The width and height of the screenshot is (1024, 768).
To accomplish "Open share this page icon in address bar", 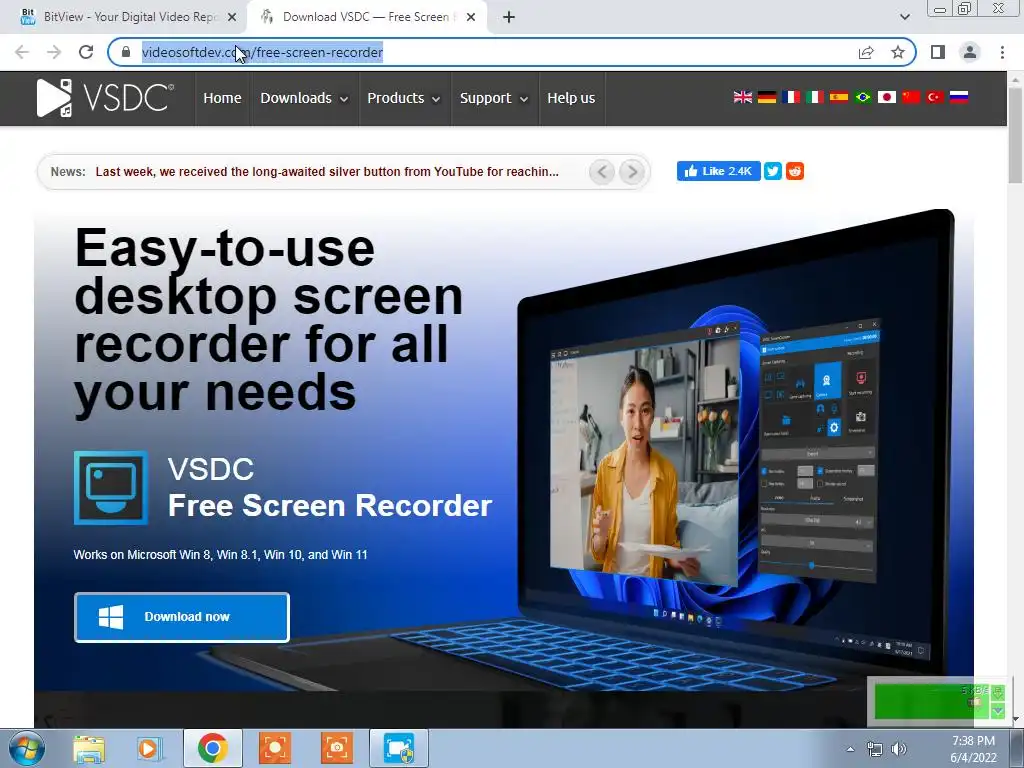I will tap(866, 52).
